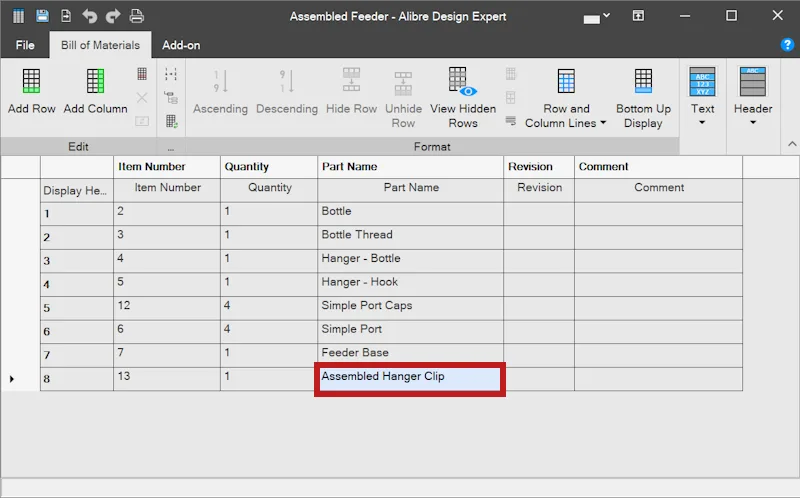The height and width of the screenshot is (498, 800).
Task: Click the undo arrow in title bar
Action: (89, 16)
